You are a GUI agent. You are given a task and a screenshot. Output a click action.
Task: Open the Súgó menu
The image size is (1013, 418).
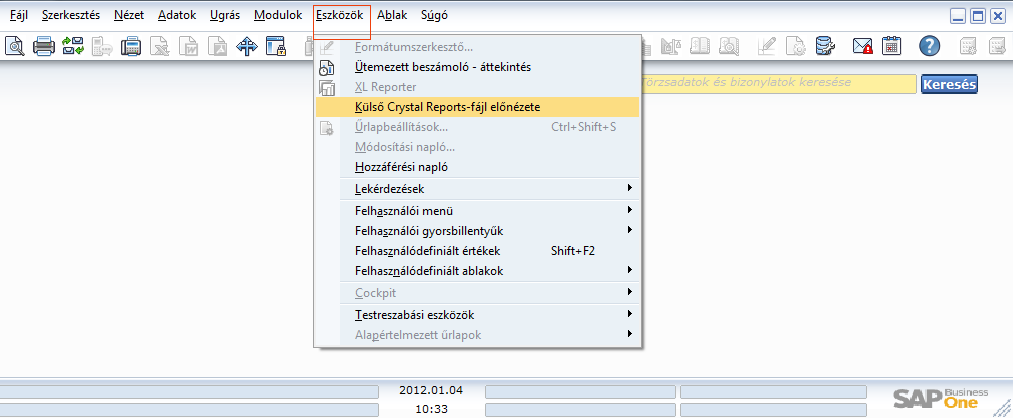pos(433,15)
